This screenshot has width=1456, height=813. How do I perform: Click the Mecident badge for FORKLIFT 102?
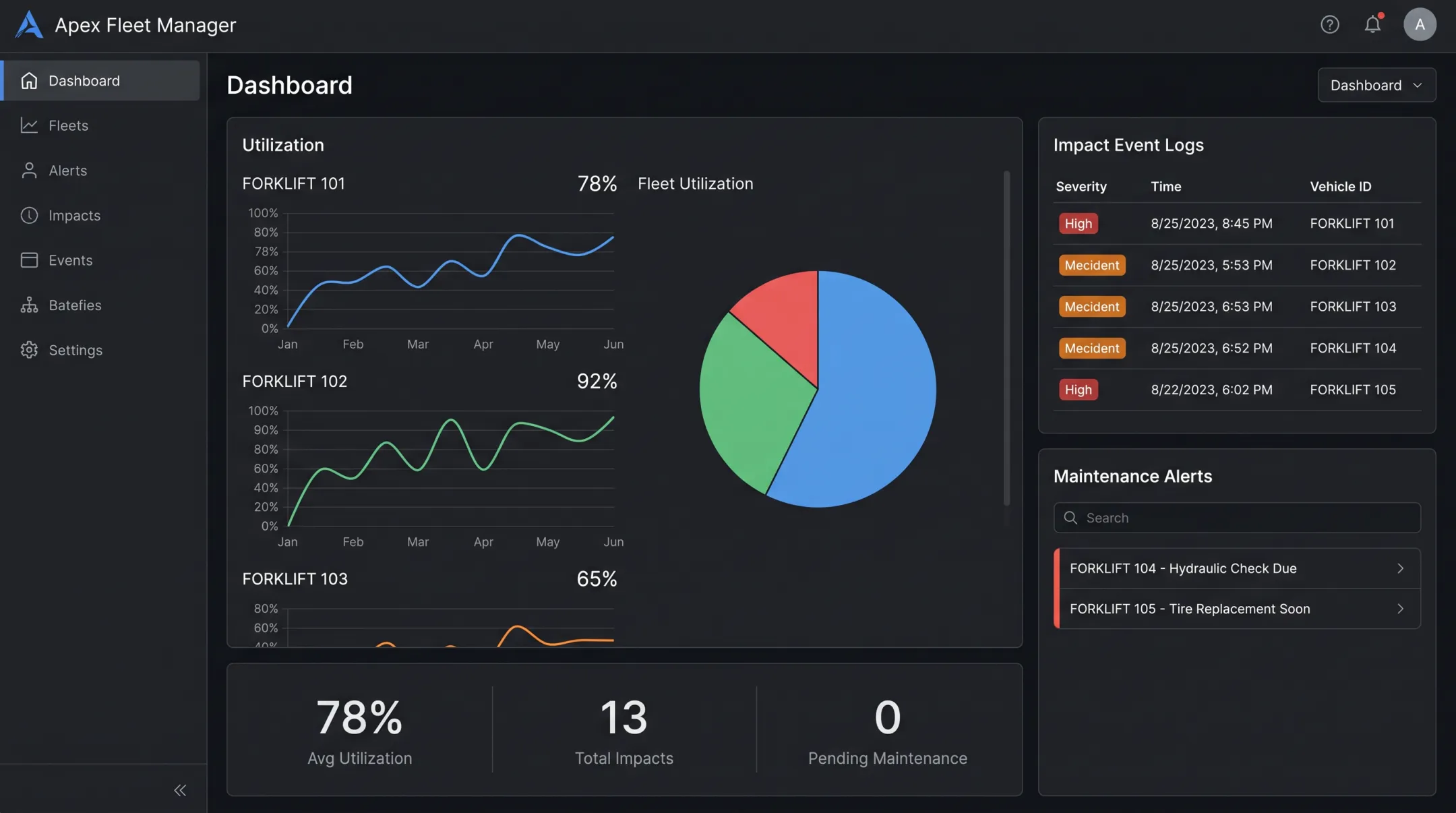[x=1092, y=265]
